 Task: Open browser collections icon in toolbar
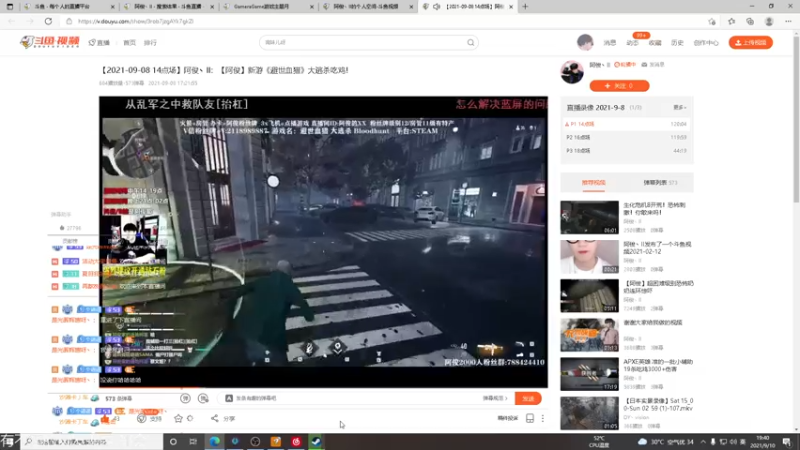pos(749,21)
